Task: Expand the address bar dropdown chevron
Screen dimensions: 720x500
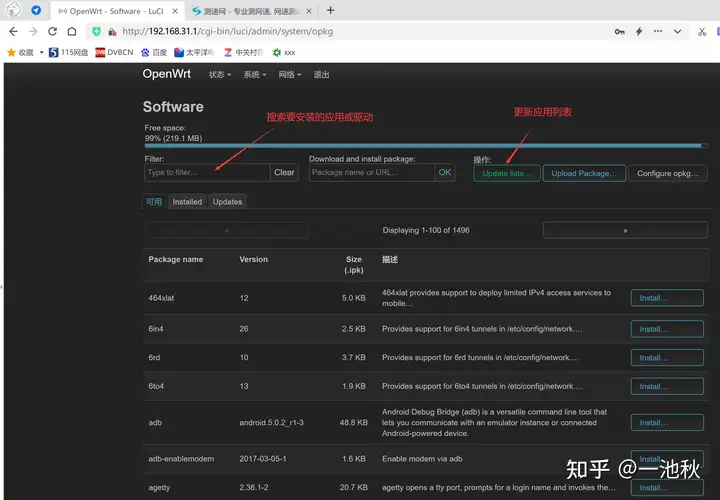Action: pyautogui.click(x=677, y=32)
